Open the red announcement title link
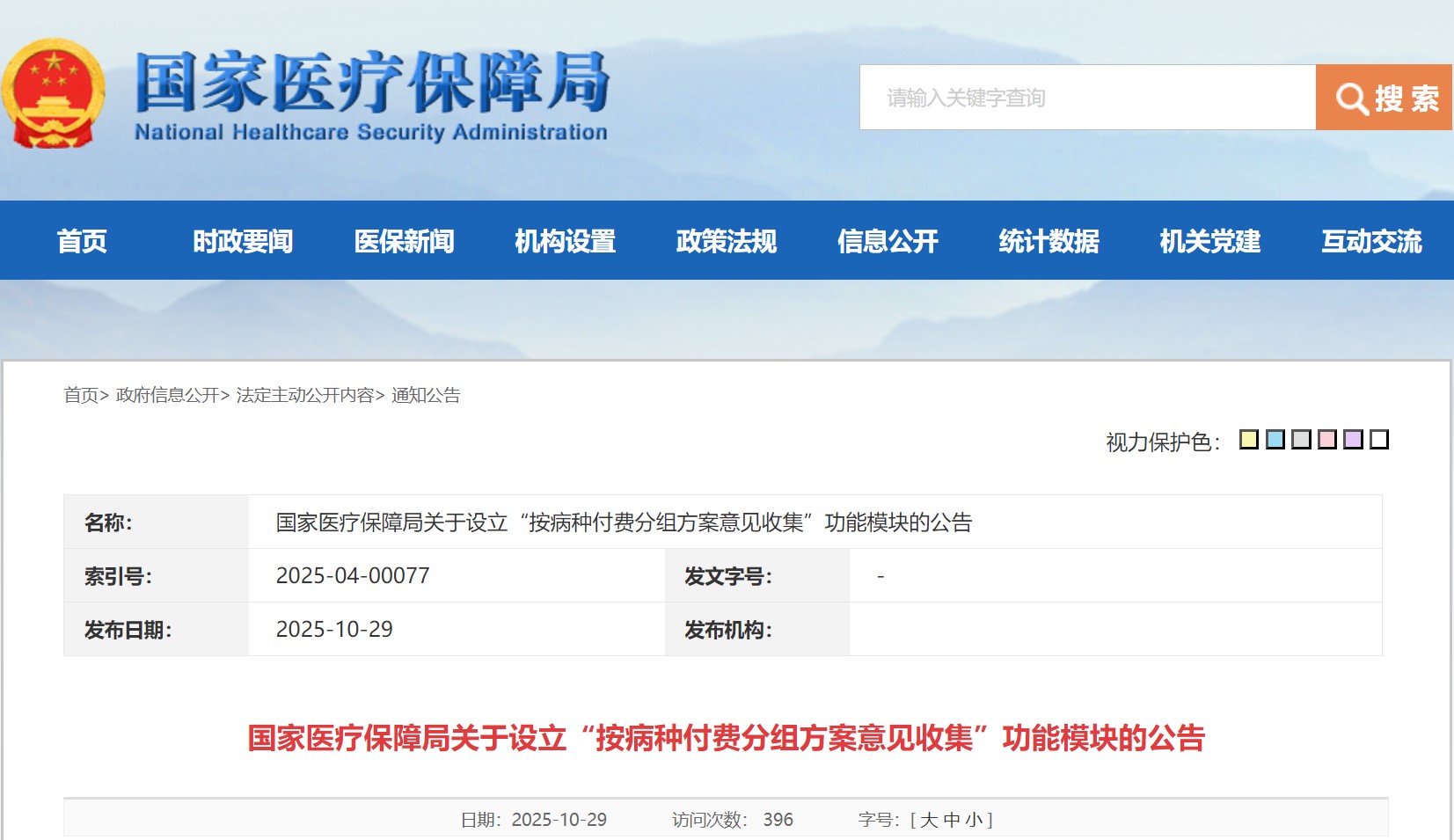The height and width of the screenshot is (840, 1454). pos(727,739)
